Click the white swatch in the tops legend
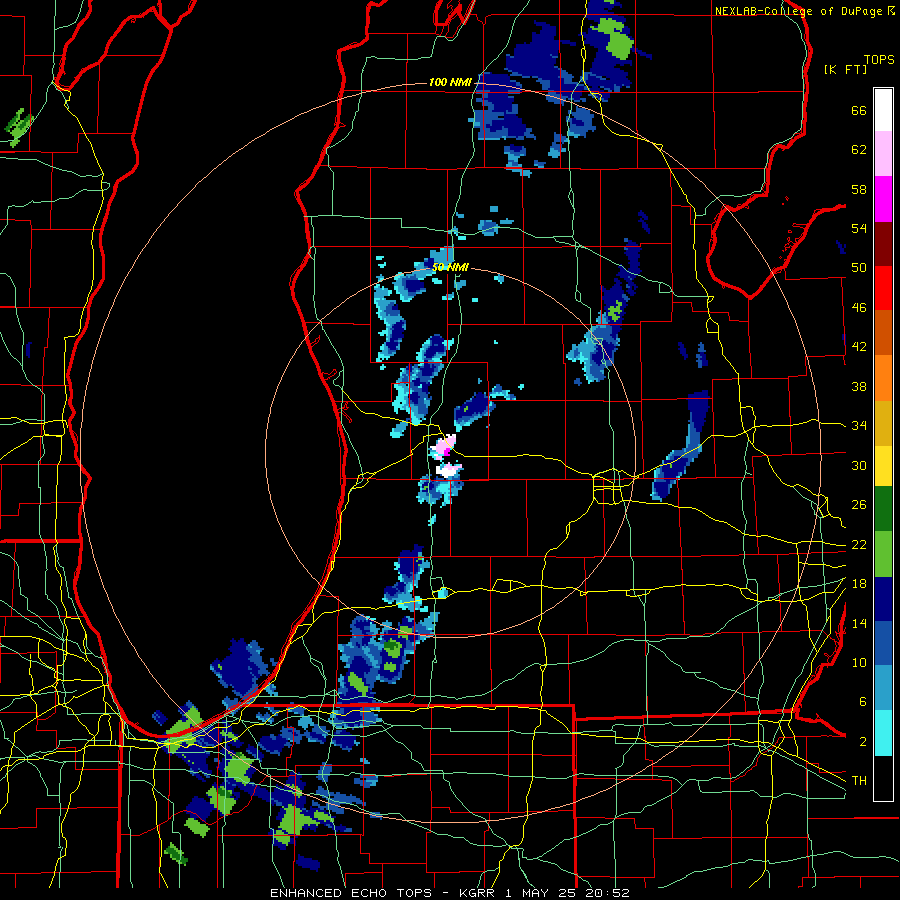This screenshot has width=900, height=900. click(x=883, y=110)
